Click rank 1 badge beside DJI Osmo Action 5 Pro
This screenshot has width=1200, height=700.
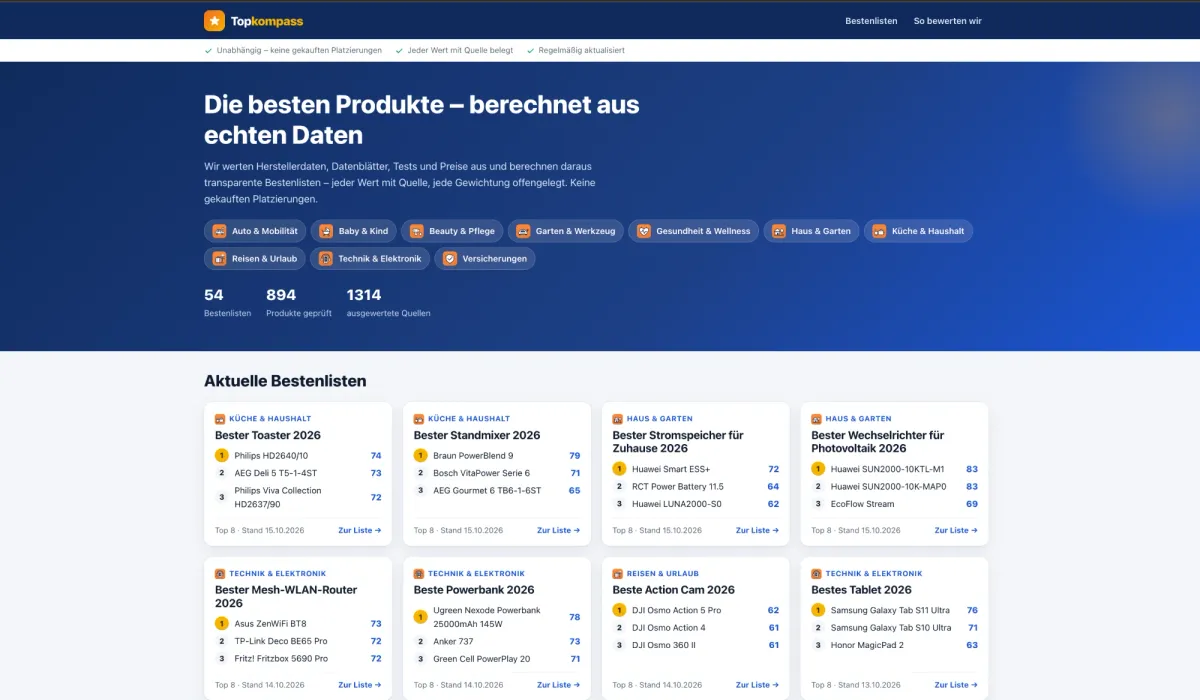pyautogui.click(x=619, y=610)
